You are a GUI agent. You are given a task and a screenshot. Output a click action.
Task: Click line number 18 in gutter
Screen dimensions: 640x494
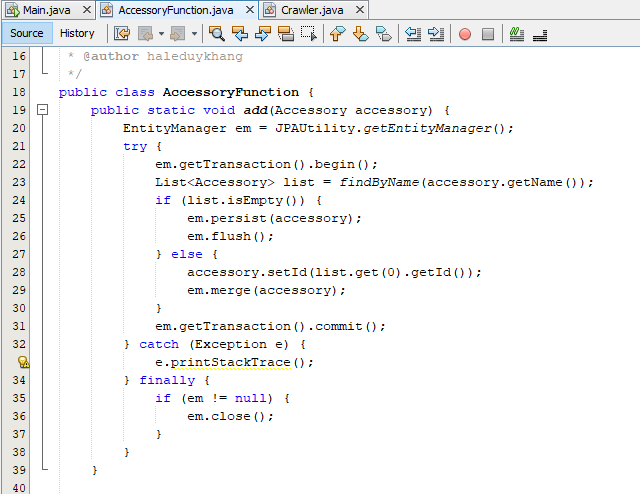coord(19,92)
